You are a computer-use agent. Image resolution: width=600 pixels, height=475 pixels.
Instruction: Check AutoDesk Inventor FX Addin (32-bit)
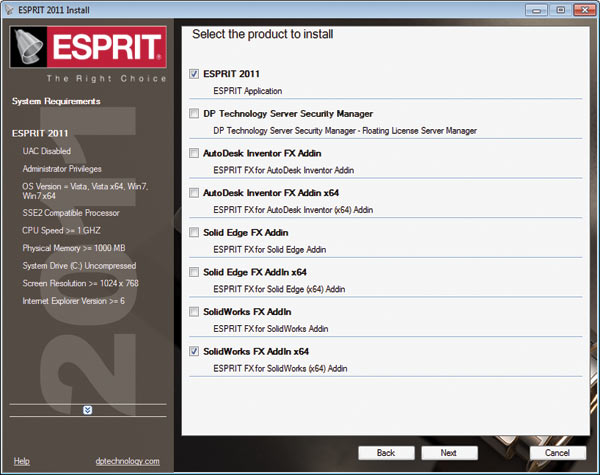click(194, 153)
